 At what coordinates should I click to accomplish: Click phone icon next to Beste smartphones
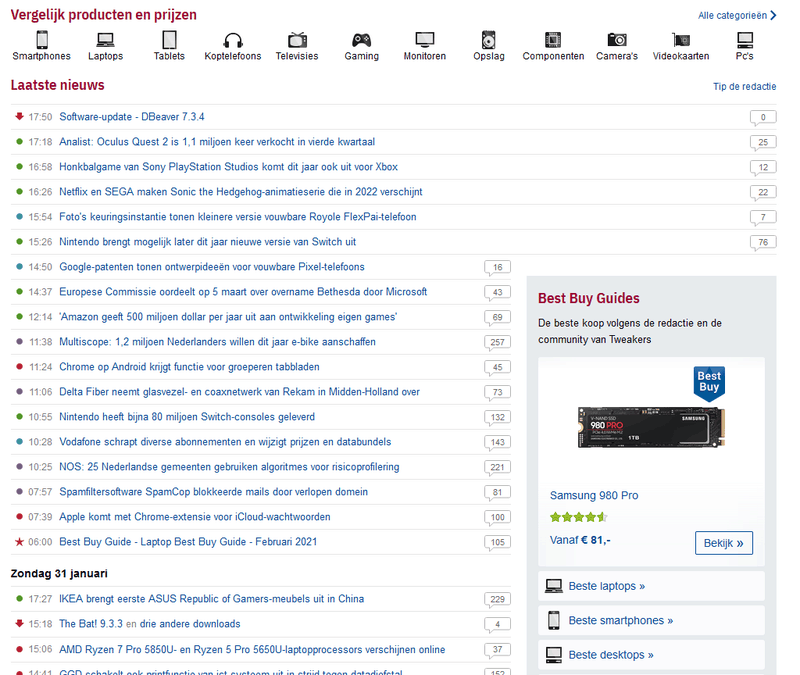click(554, 620)
